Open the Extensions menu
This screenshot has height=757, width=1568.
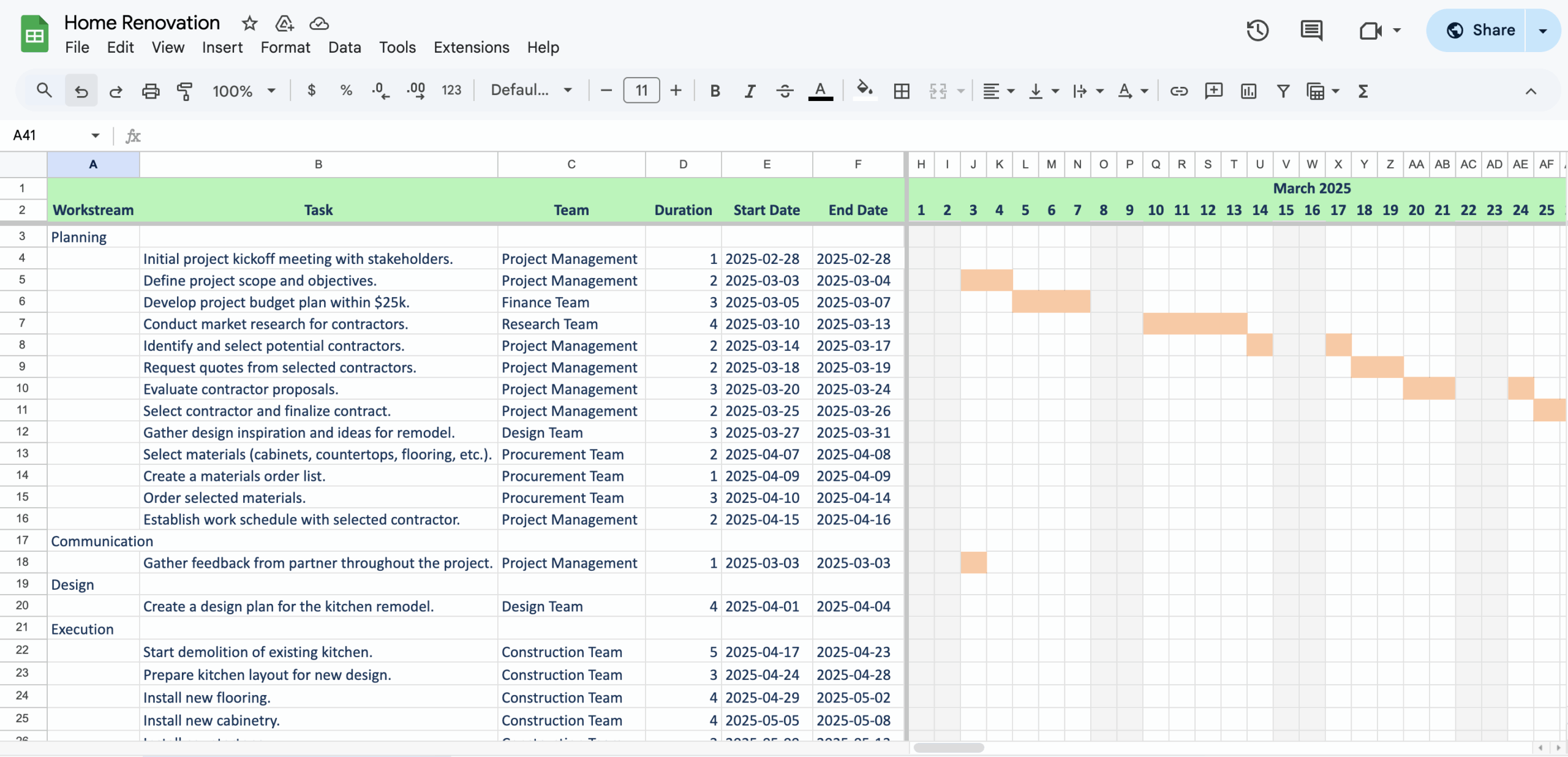click(471, 47)
